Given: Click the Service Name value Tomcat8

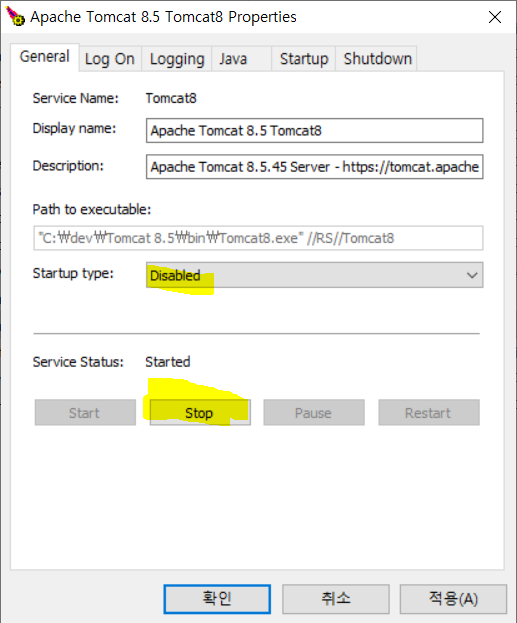Looking at the screenshot, I should click(171, 98).
